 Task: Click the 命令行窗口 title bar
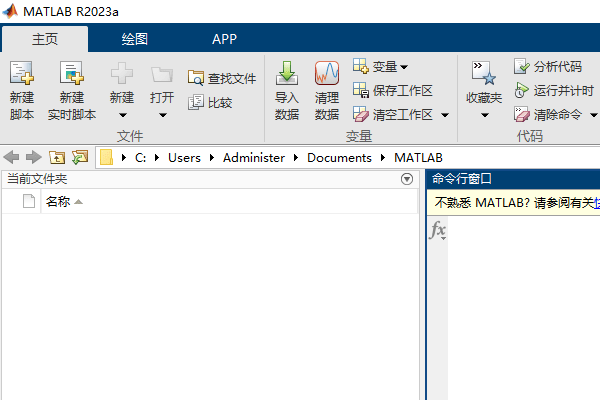[513, 179]
